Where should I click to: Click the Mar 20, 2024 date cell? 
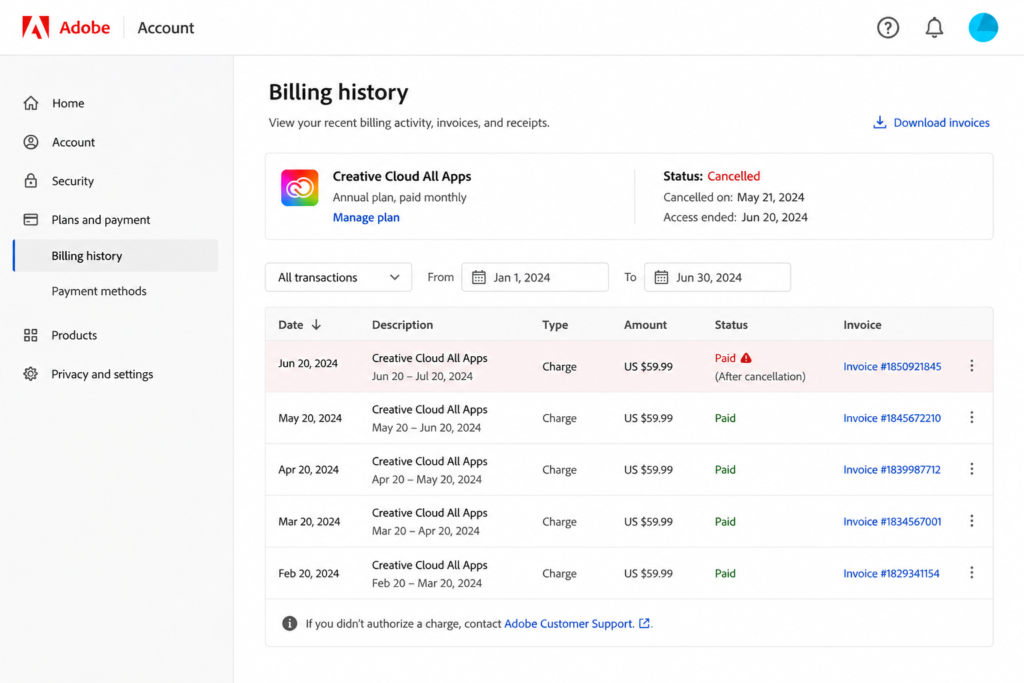point(309,522)
